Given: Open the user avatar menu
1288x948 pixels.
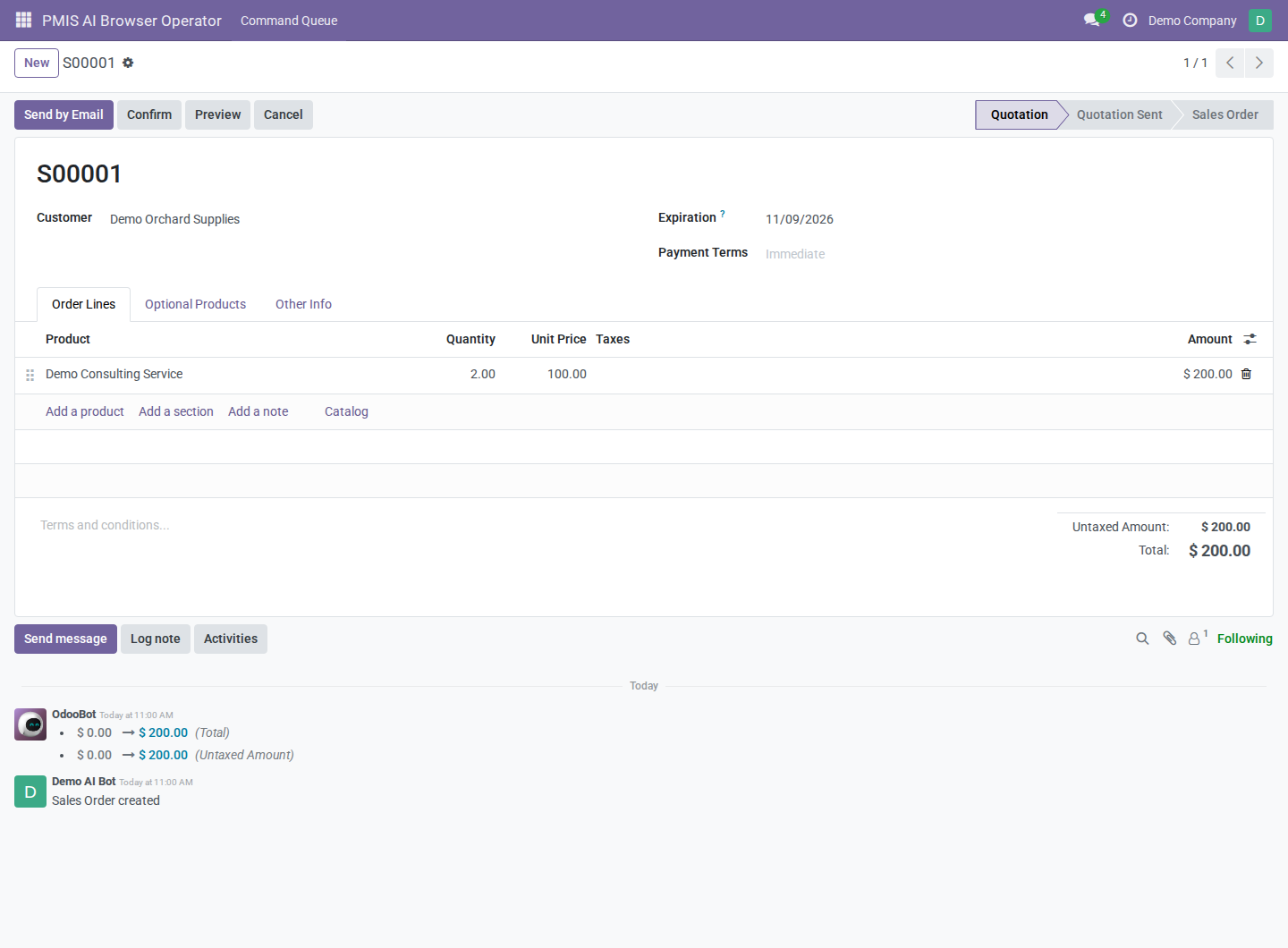Looking at the screenshot, I should (1260, 20).
